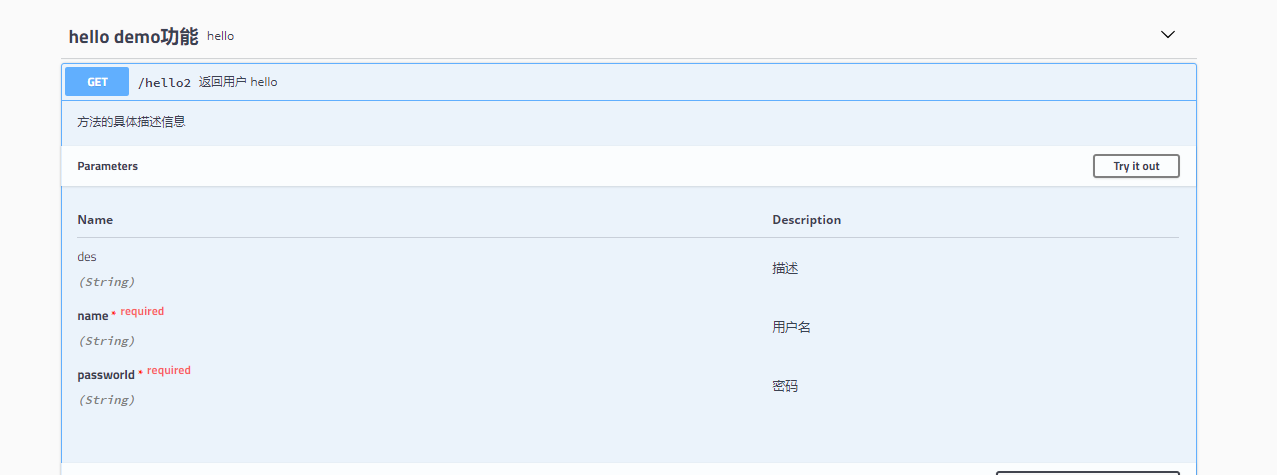Click the Description column header
1277x475 pixels.
807,220
